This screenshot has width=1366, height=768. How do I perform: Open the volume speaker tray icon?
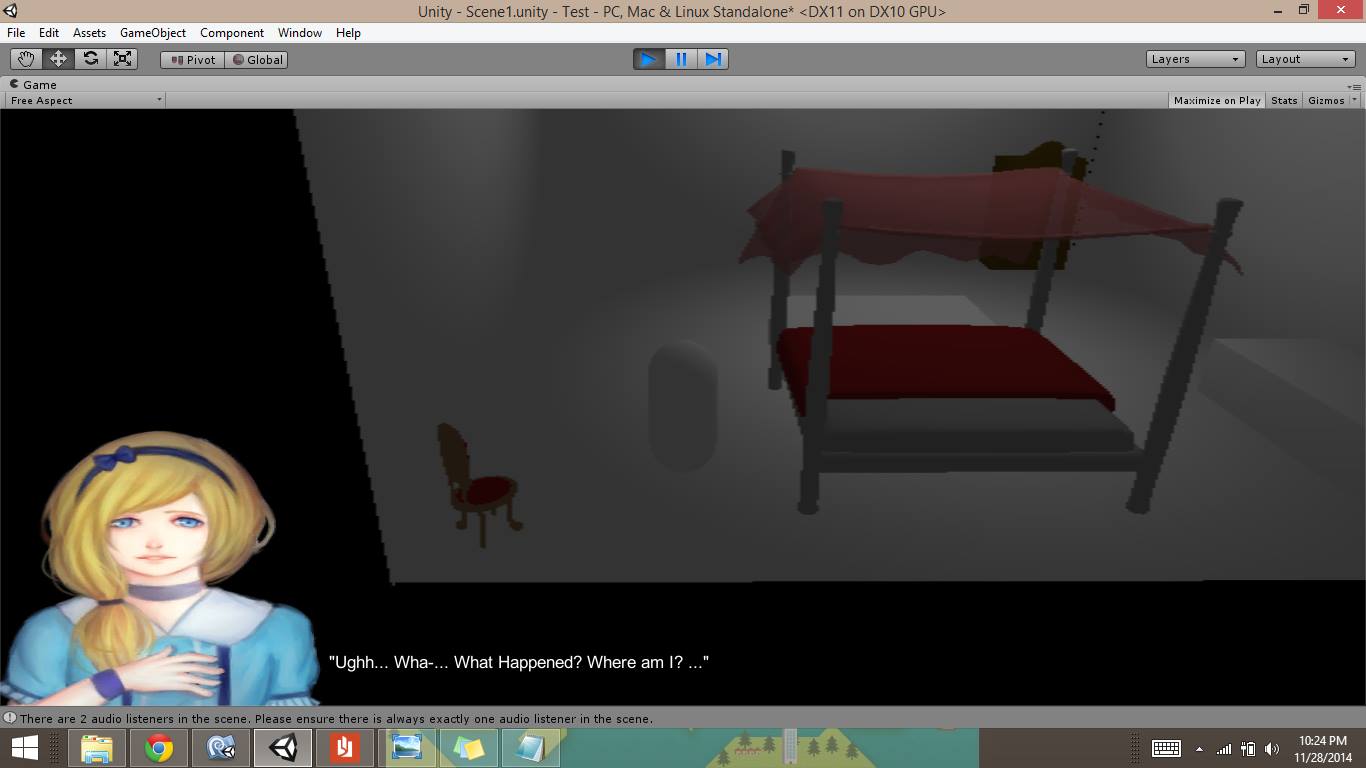pos(1272,748)
